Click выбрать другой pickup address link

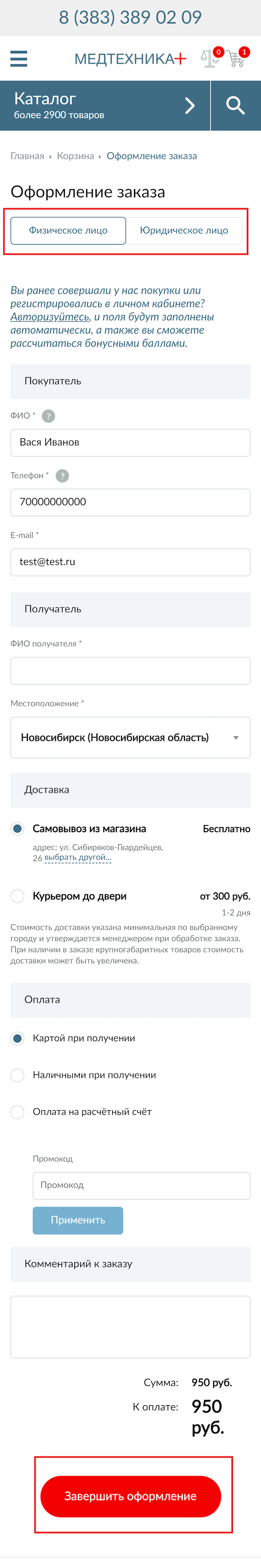(78, 857)
